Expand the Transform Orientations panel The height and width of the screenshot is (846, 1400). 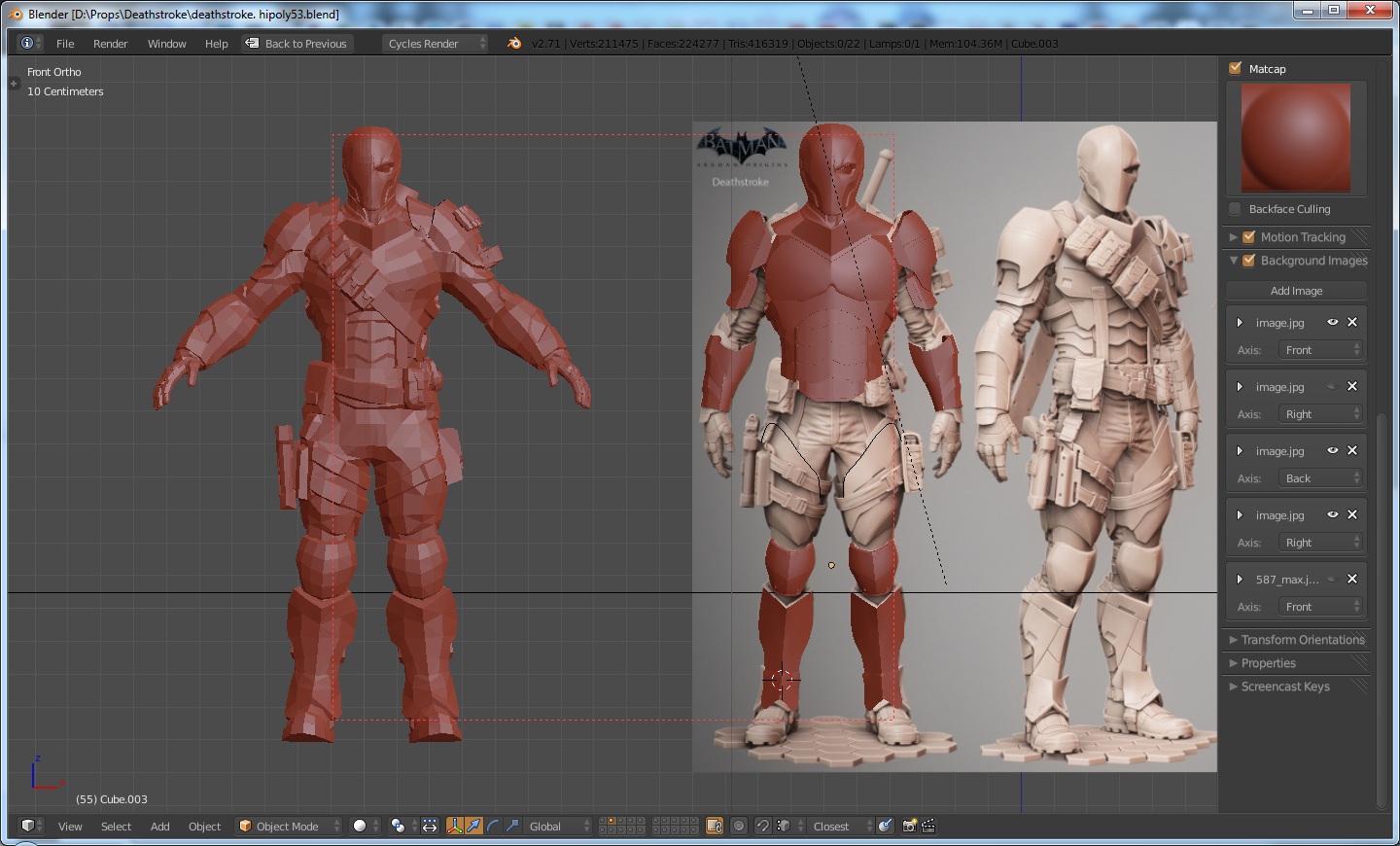pos(1297,639)
